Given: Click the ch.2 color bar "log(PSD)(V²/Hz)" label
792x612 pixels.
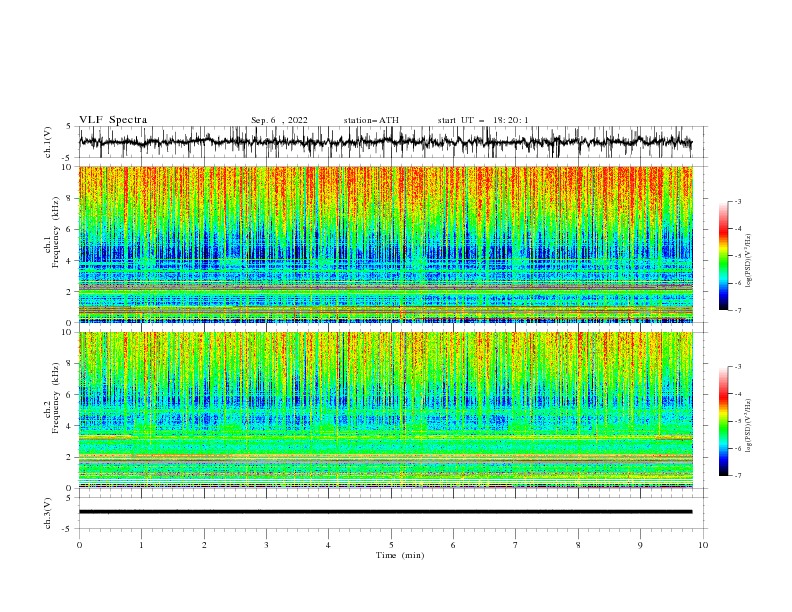Looking at the screenshot, I should [748, 426].
